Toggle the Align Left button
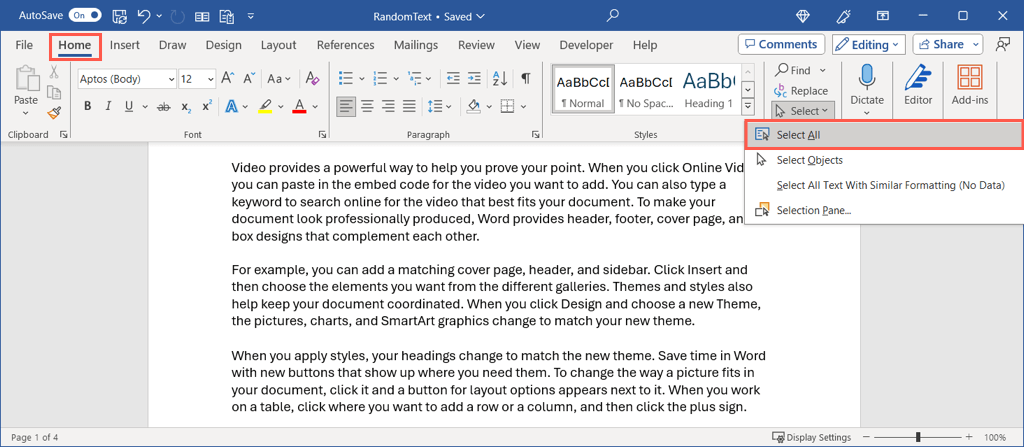Image resolution: width=1024 pixels, height=447 pixels. pos(346,106)
